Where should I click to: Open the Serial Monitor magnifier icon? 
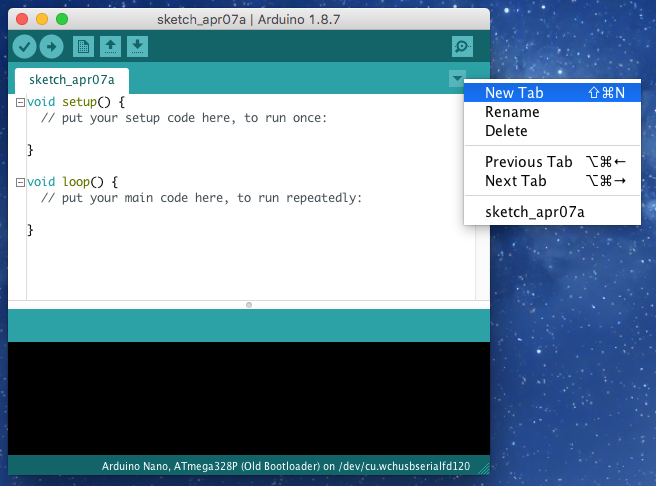[x=462, y=46]
